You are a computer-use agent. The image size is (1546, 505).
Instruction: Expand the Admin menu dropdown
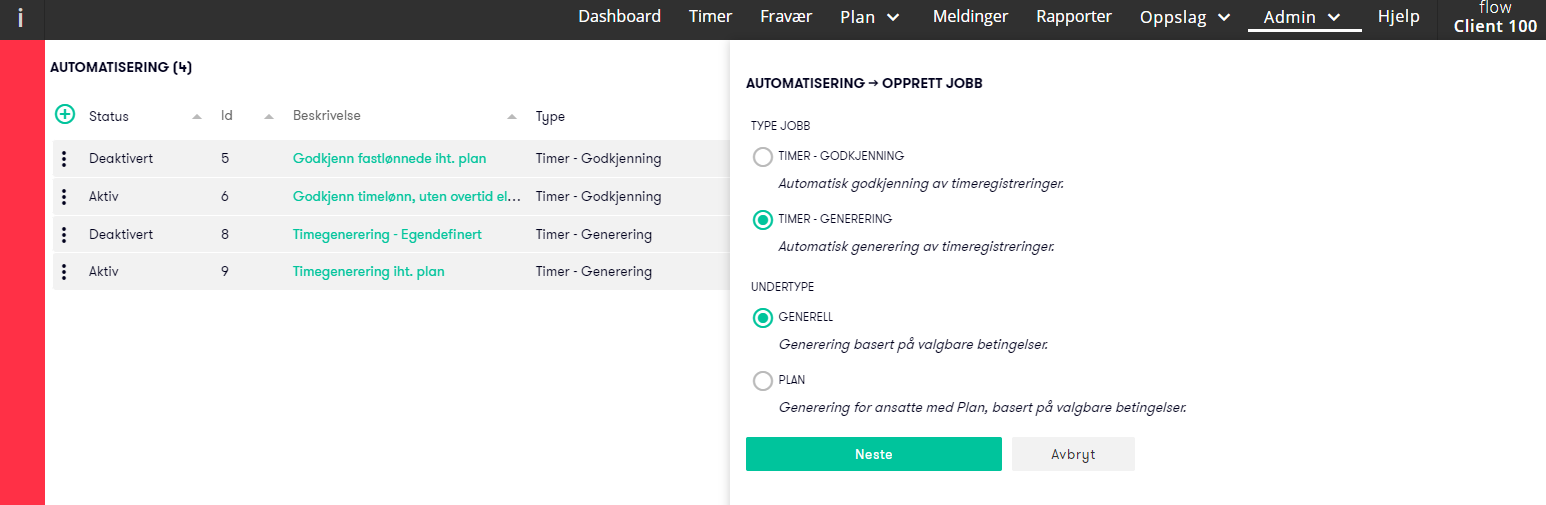pyautogui.click(x=1304, y=17)
